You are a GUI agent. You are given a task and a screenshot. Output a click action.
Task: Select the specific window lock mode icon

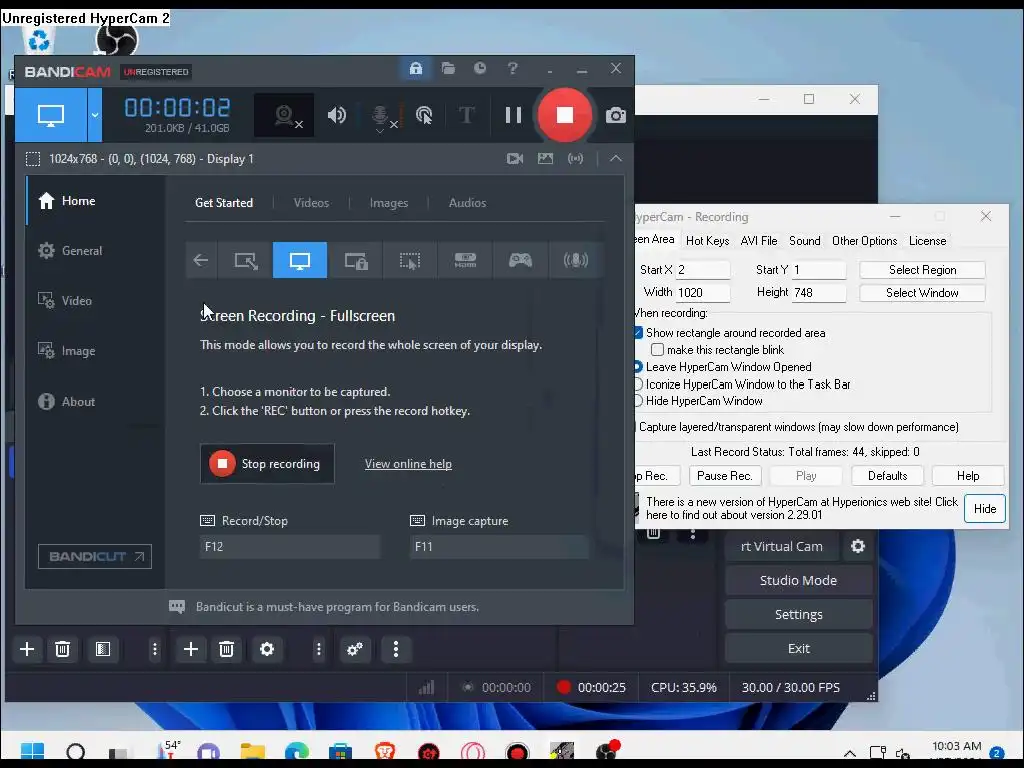pyautogui.click(x=356, y=260)
